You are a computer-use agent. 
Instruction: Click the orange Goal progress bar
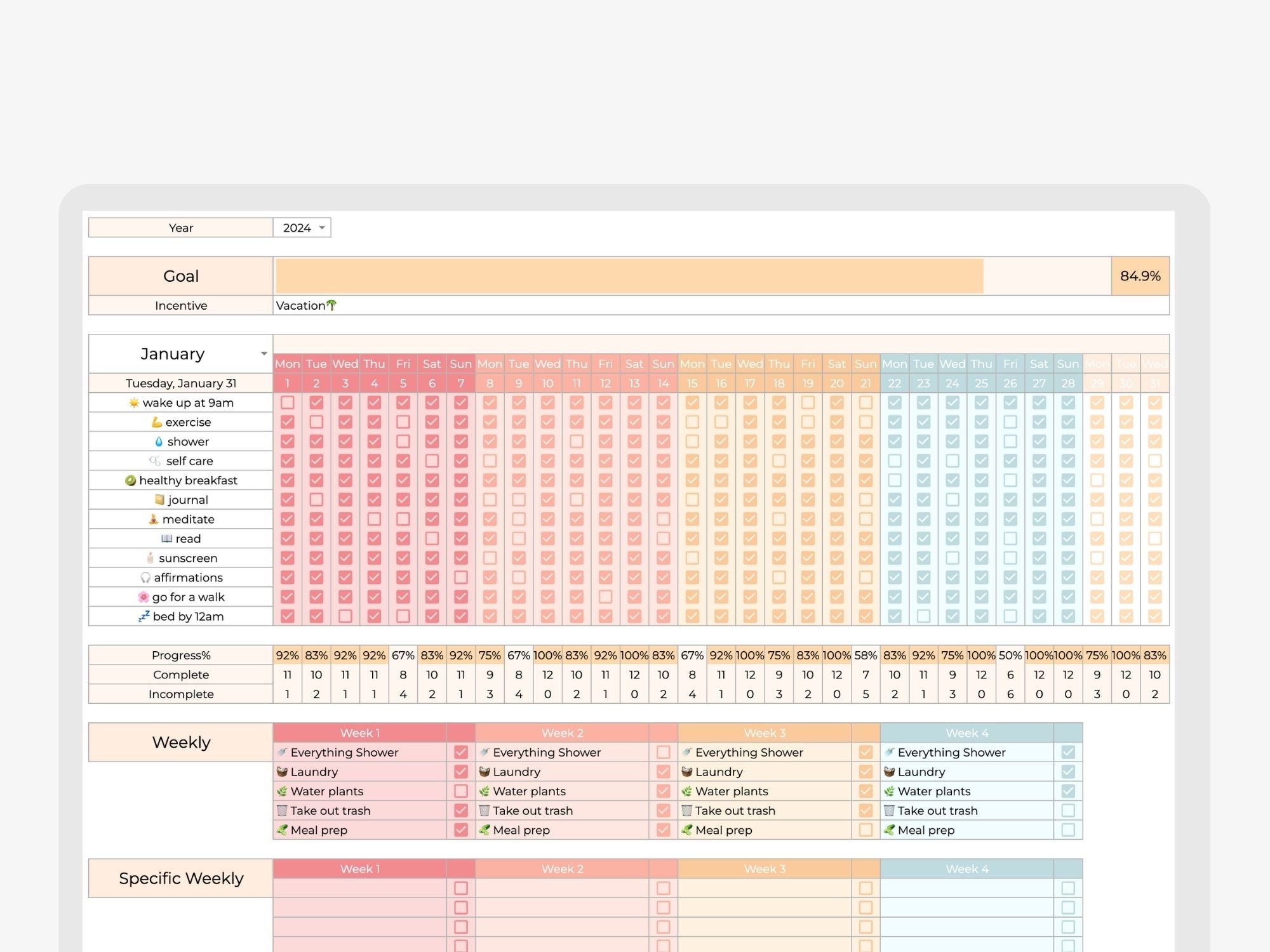[629, 276]
